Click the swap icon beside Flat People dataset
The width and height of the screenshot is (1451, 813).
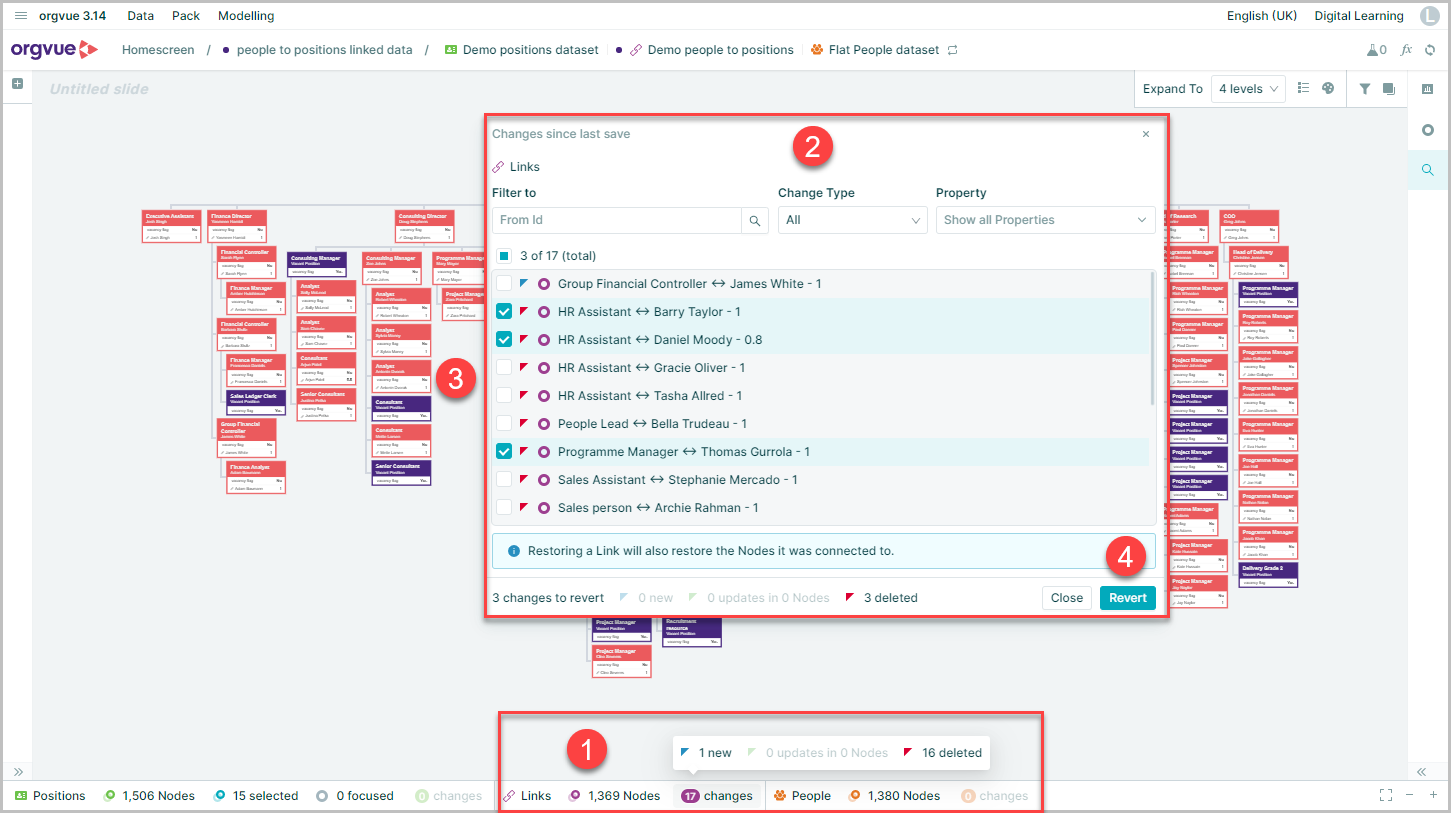tap(953, 50)
